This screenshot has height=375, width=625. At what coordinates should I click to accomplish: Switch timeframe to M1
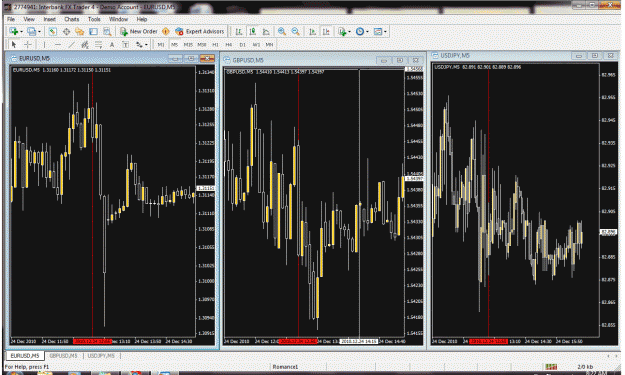pos(161,45)
